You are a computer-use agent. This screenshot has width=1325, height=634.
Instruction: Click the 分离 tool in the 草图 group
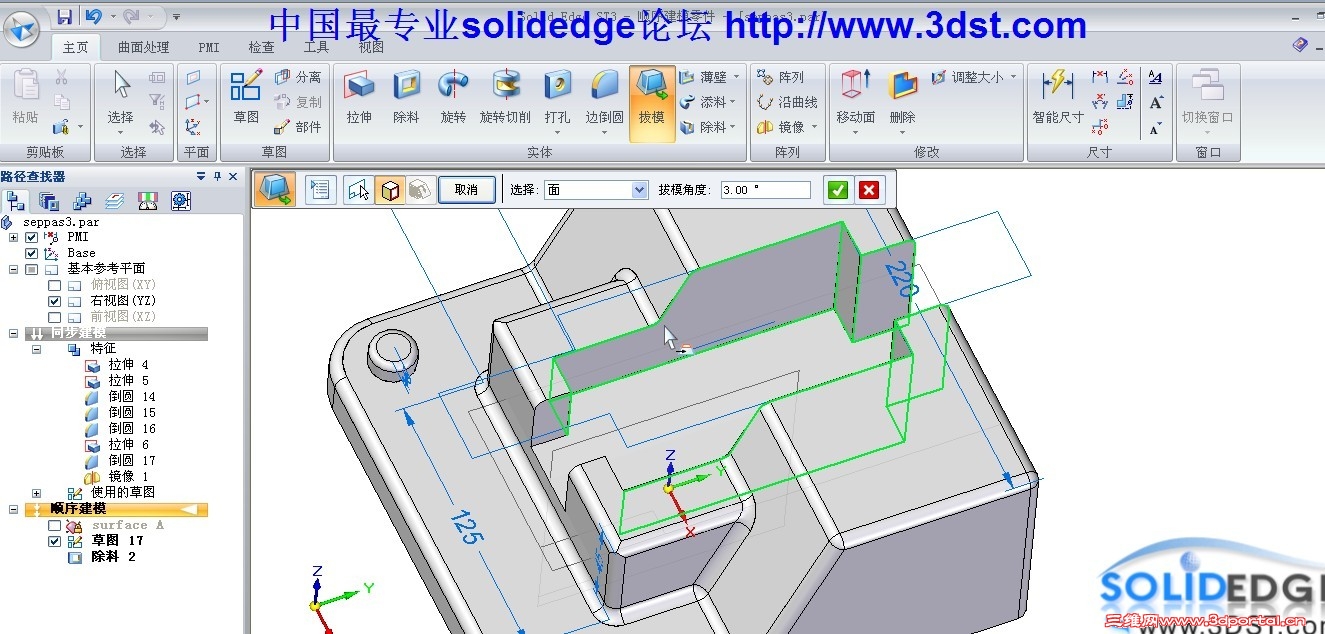(x=298, y=77)
